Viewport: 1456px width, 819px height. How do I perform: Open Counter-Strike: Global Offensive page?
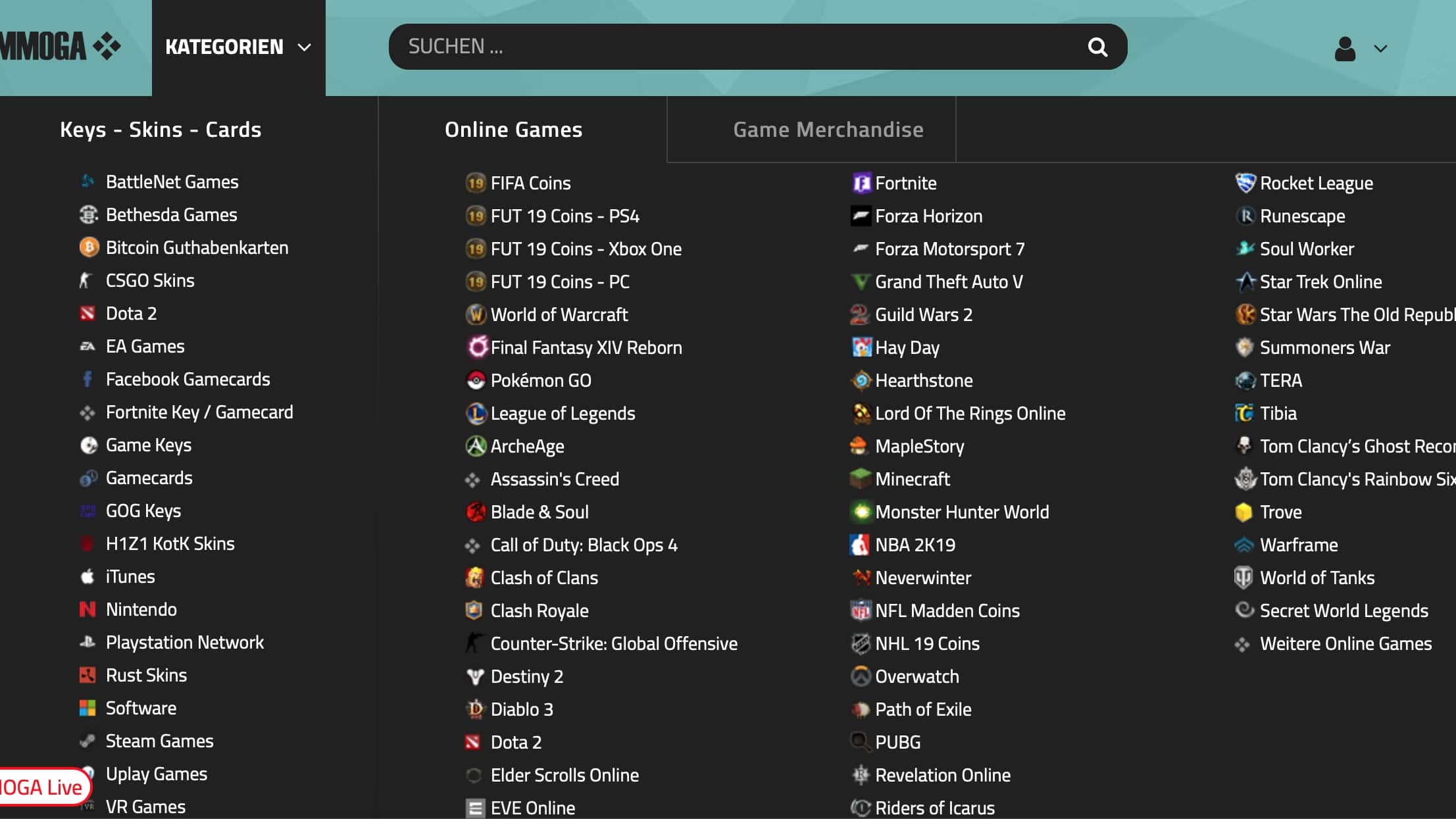614,643
